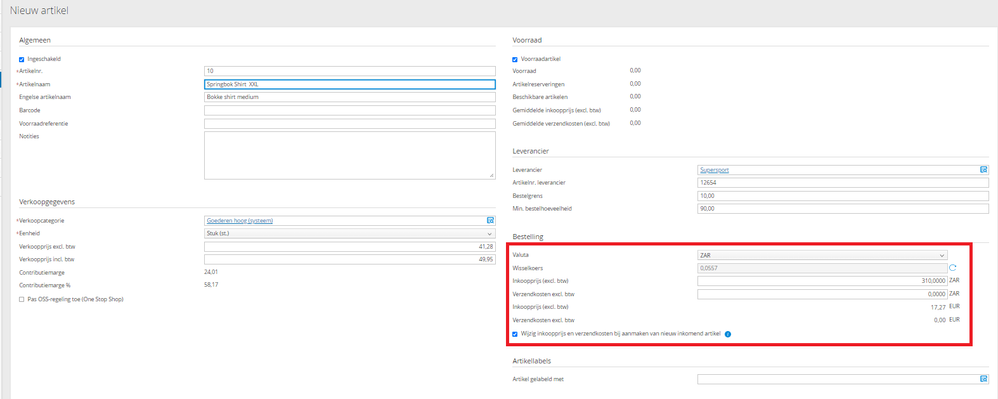Click Inkoopprijs field with 310,0000 ZAR
Image resolution: width=998 pixels, height=399 pixels.
tap(822, 281)
